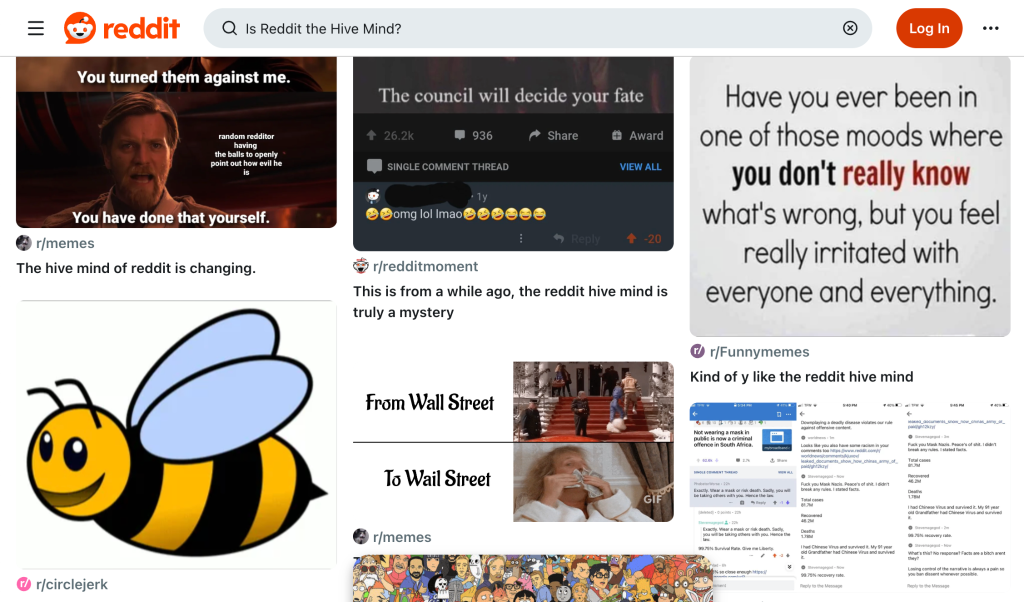Expand the thread with VIEW ALL
Image resolution: width=1024 pixels, height=602 pixels.
(x=640, y=167)
